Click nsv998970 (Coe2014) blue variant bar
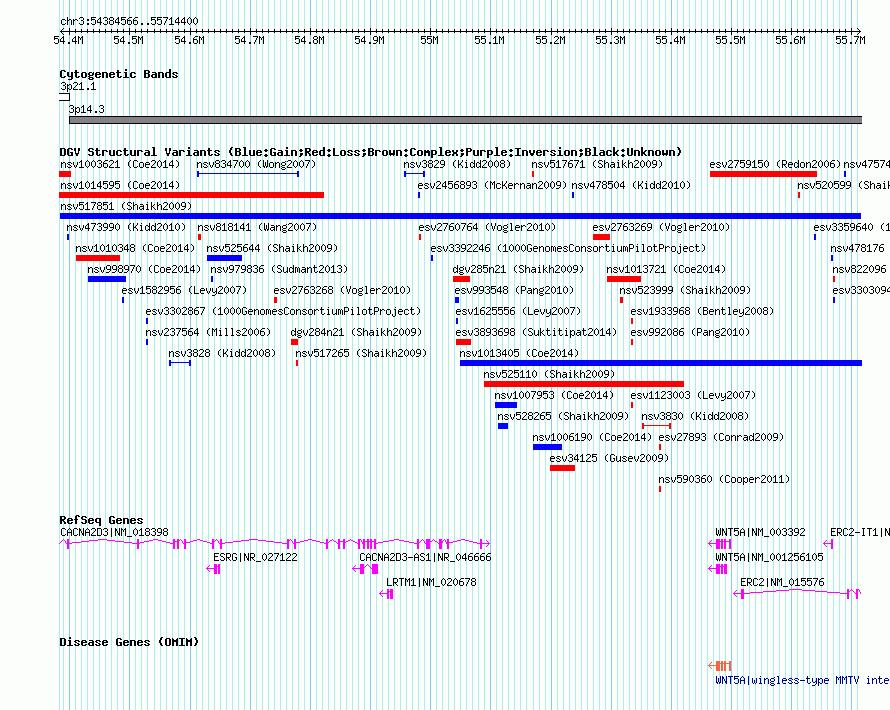890x710 pixels. point(107,279)
